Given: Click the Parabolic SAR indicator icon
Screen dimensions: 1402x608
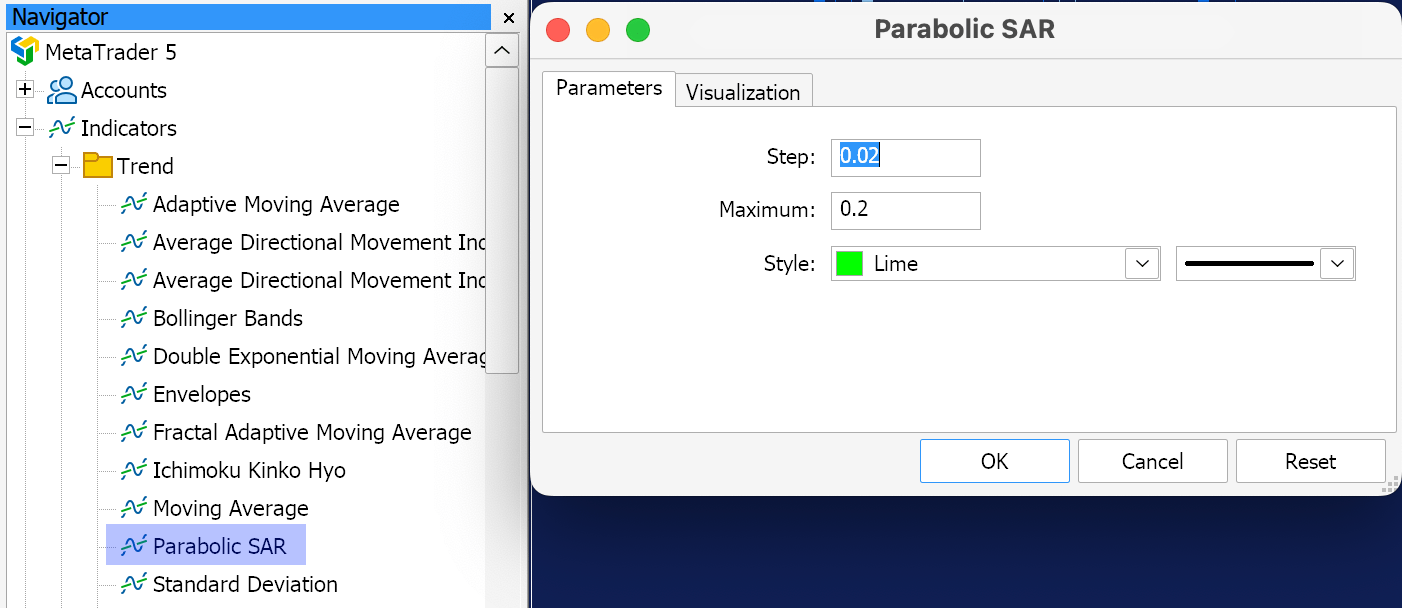Looking at the screenshot, I should 134,546.
